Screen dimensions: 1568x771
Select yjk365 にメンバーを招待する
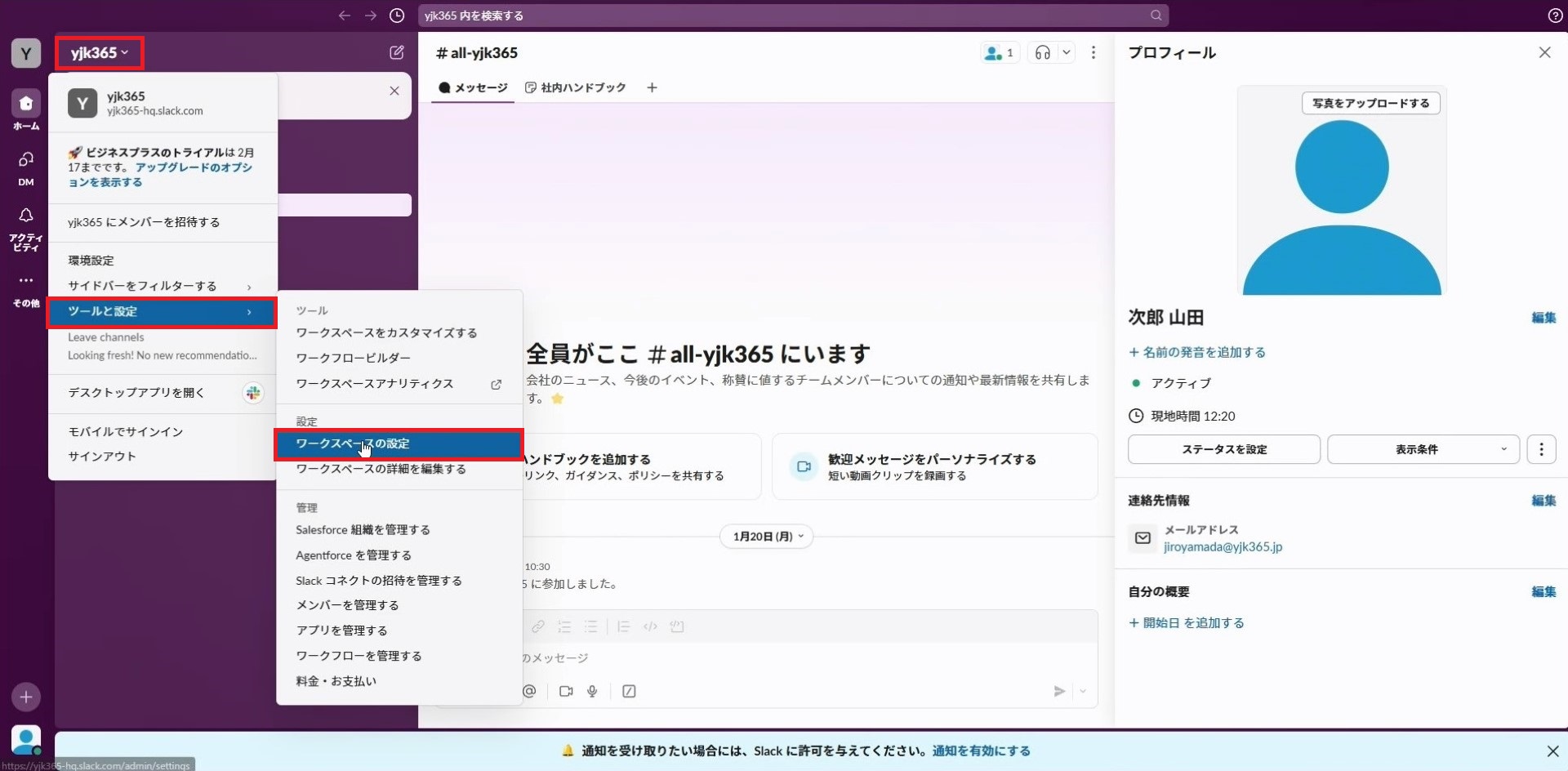click(162, 222)
